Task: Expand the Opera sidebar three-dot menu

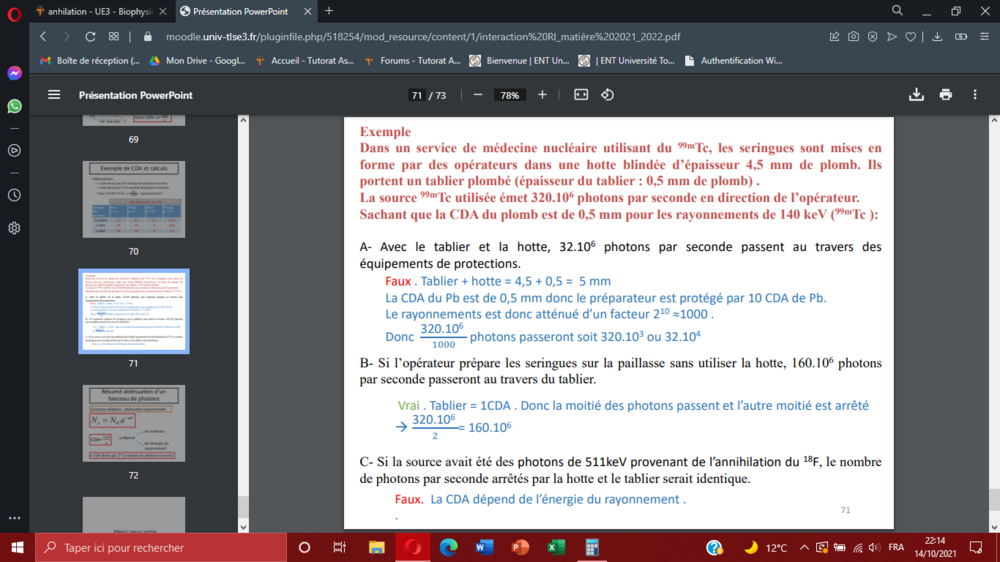Action: [14, 518]
